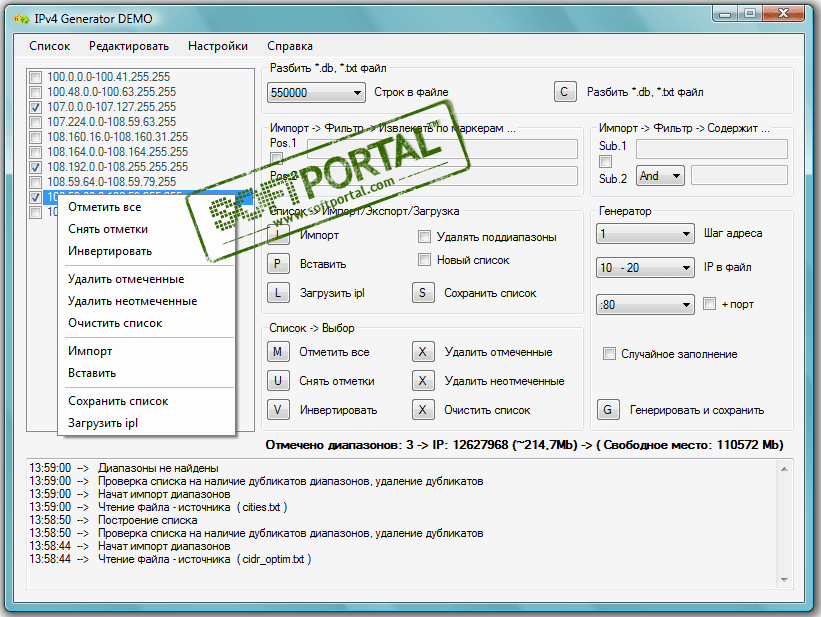This screenshot has width=821, height=617.
Task: Click the Sub.1 text input field
Action: pyautogui.click(x=712, y=149)
